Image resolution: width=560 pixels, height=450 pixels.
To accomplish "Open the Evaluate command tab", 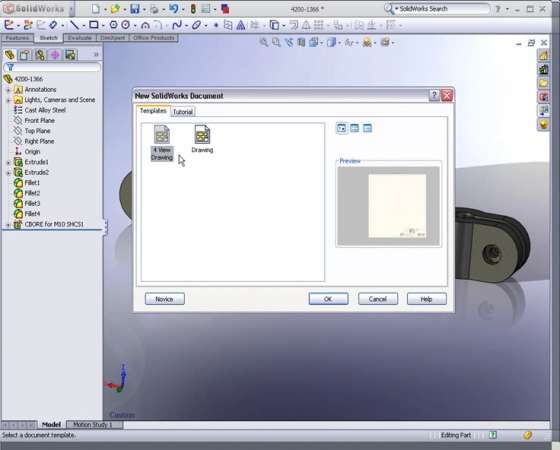I will click(x=79, y=38).
